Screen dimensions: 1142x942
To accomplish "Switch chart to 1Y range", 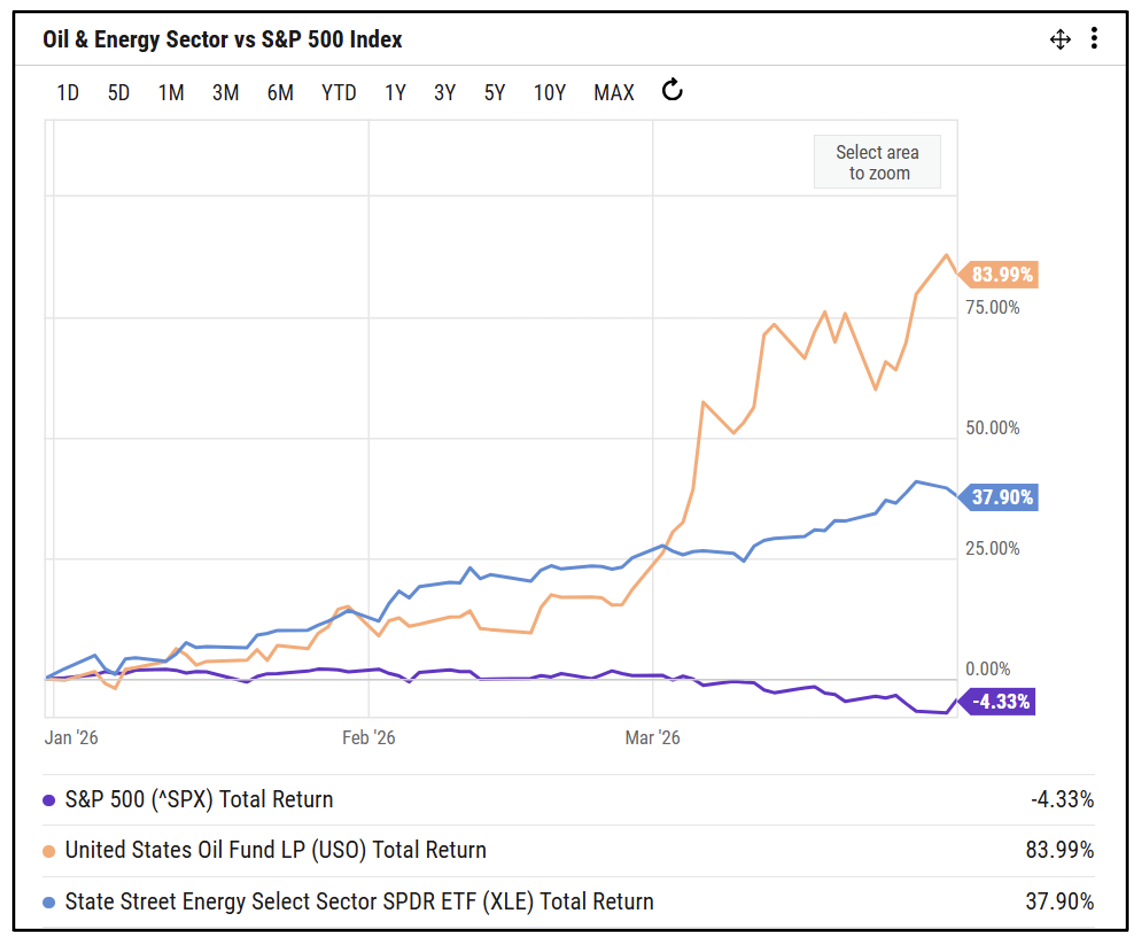I will tap(395, 93).
